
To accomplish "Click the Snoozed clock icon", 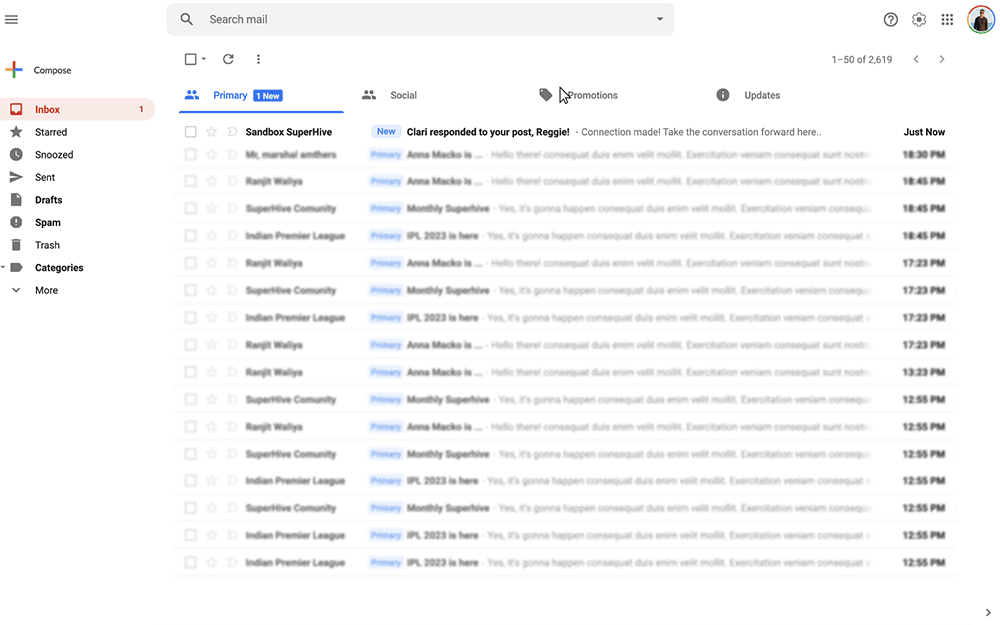I will pyautogui.click(x=16, y=154).
